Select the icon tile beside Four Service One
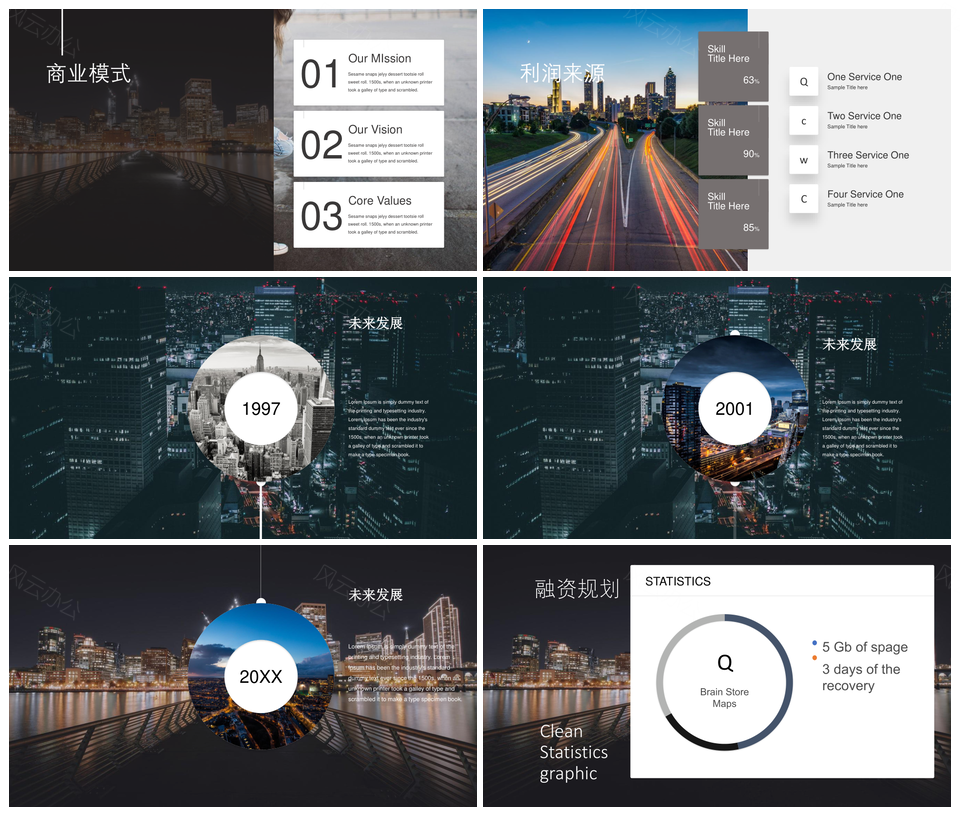The height and width of the screenshot is (816, 960). [x=803, y=199]
